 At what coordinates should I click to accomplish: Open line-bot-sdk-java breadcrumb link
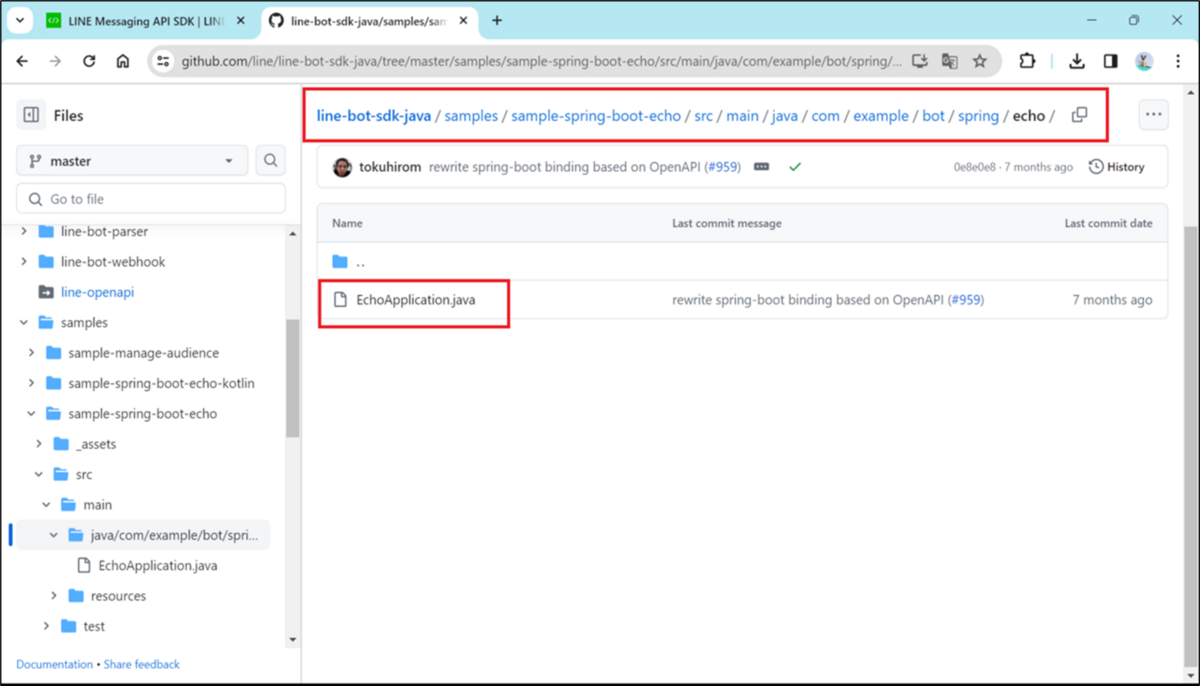[374, 116]
